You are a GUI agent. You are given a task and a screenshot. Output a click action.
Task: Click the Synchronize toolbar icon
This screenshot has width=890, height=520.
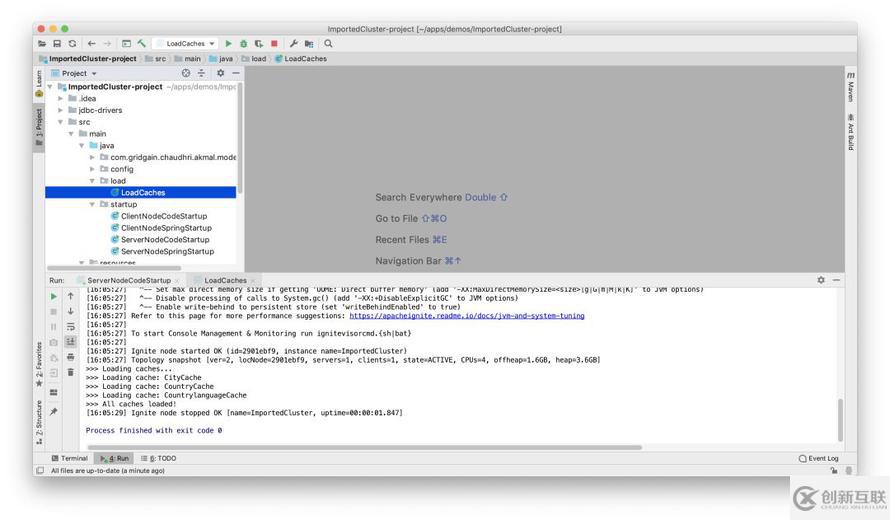click(x=72, y=44)
